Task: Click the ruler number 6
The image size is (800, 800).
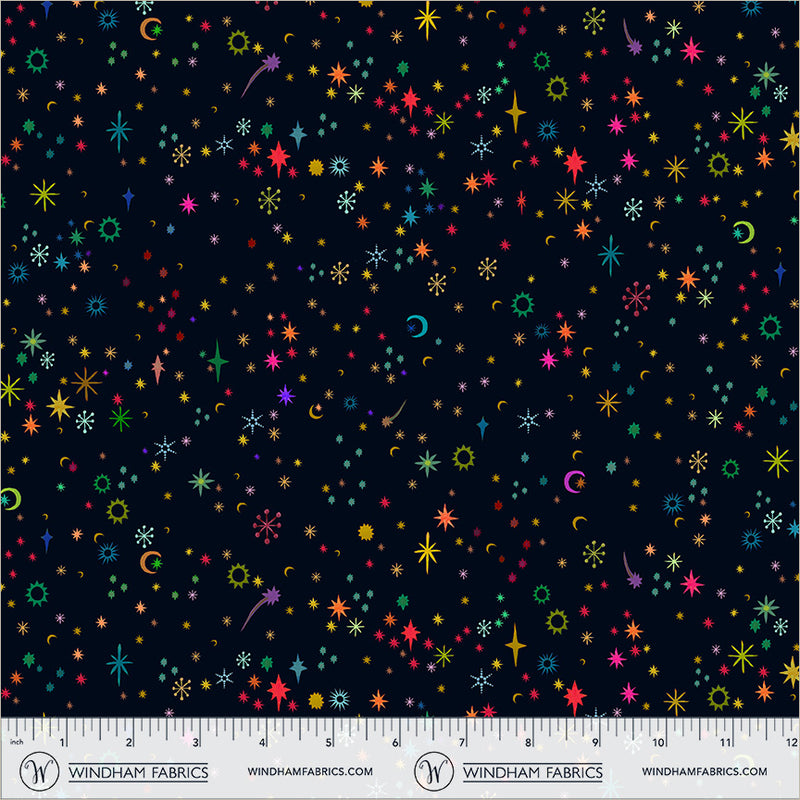Action: (395, 742)
